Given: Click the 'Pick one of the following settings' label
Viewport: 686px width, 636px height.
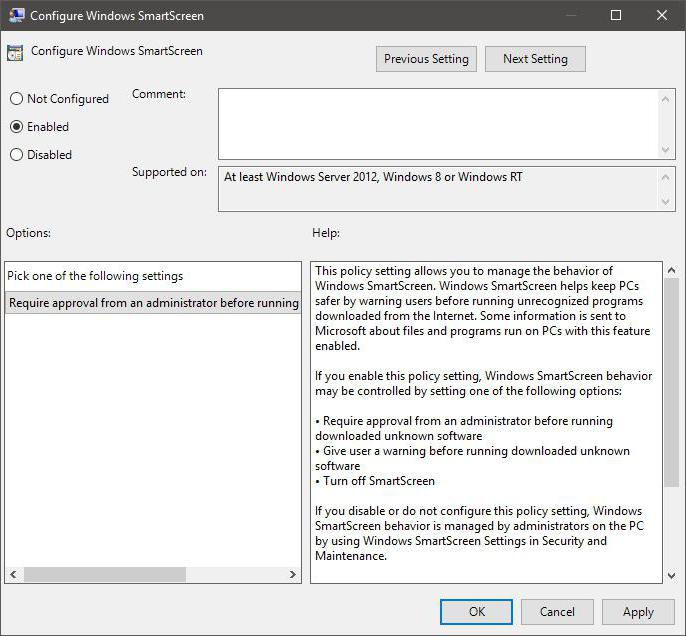Looking at the screenshot, I should tap(95, 276).
